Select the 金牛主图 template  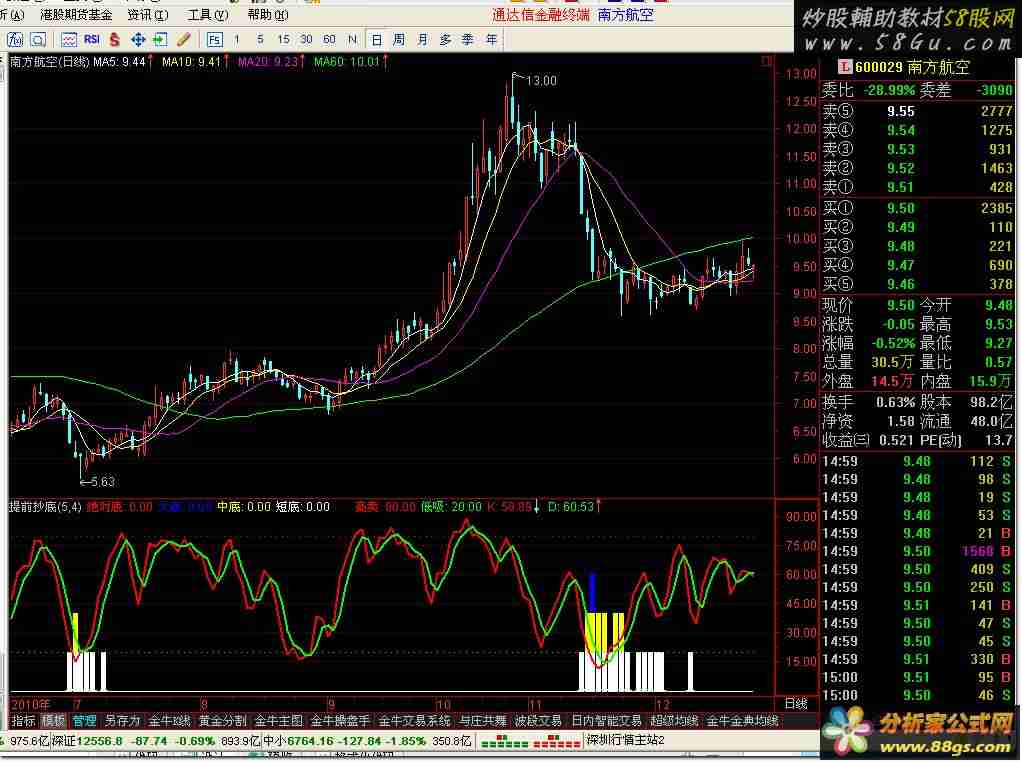(x=278, y=721)
